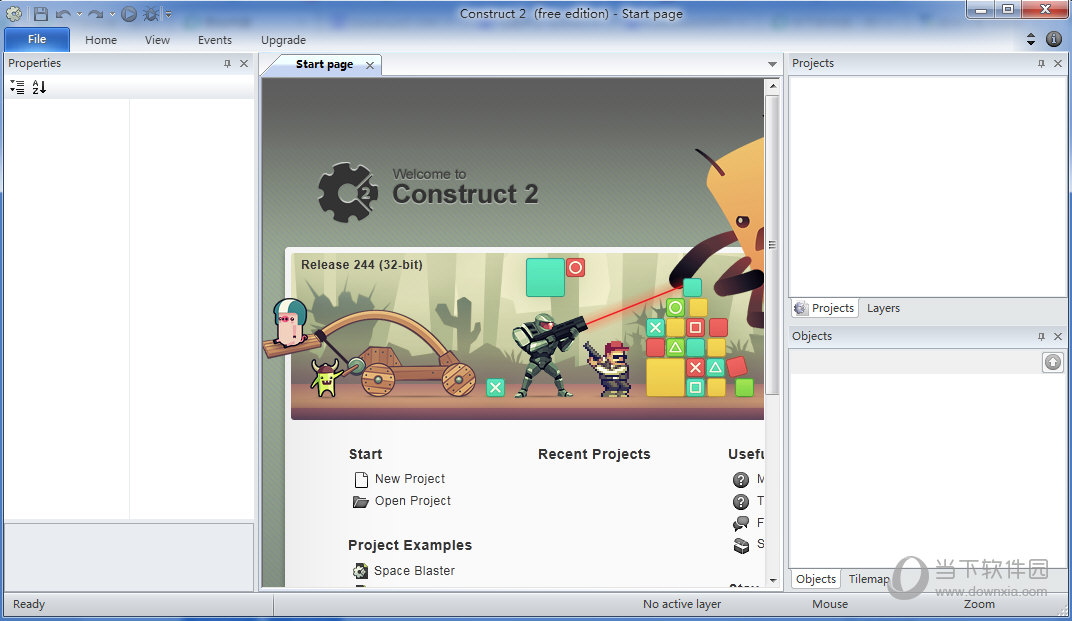Image resolution: width=1072 pixels, height=621 pixels.
Task: Click the start page vertical scrollbar thumb
Action: pos(773,245)
